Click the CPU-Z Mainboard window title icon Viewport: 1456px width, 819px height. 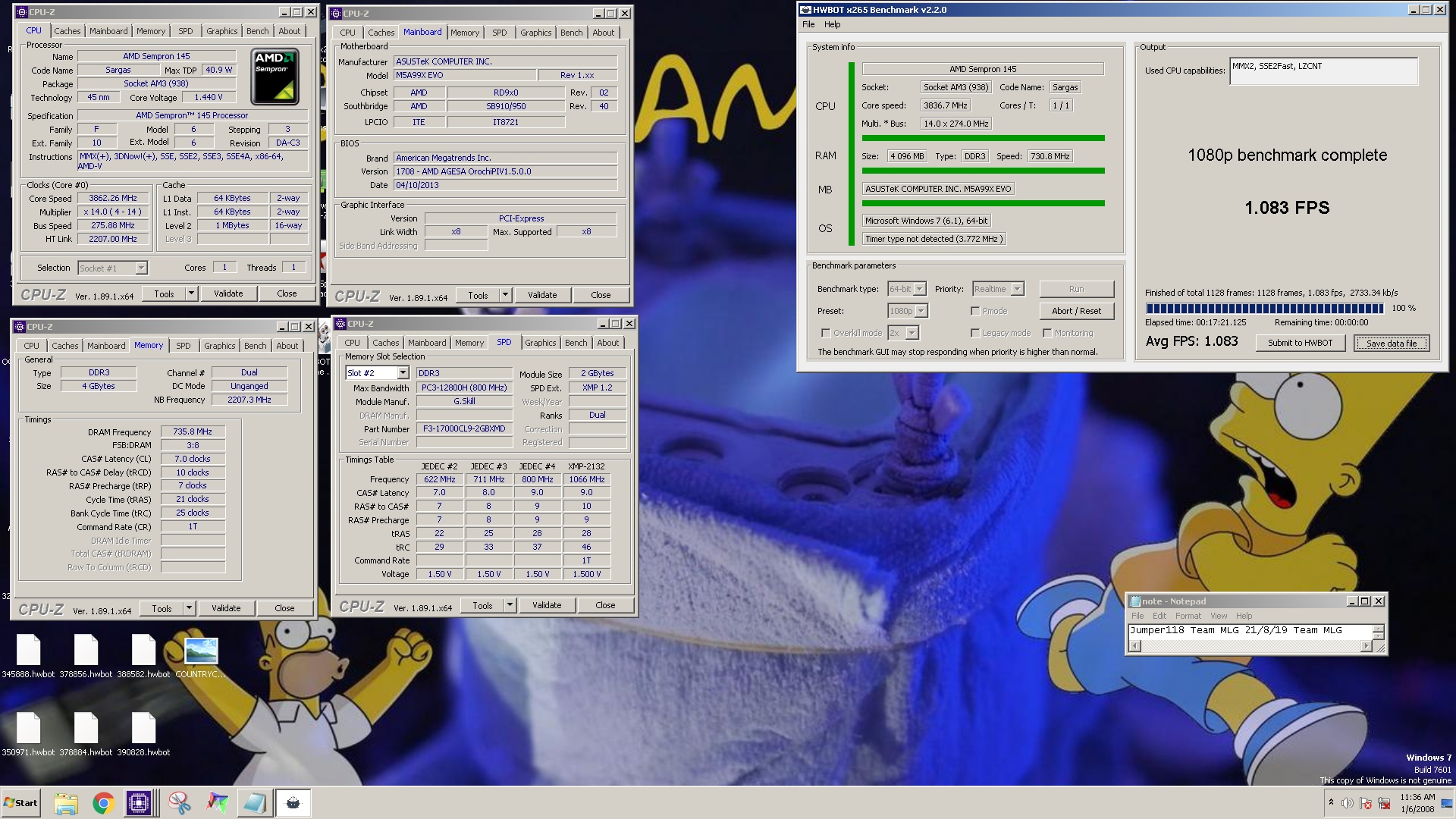[x=336, y=14]
